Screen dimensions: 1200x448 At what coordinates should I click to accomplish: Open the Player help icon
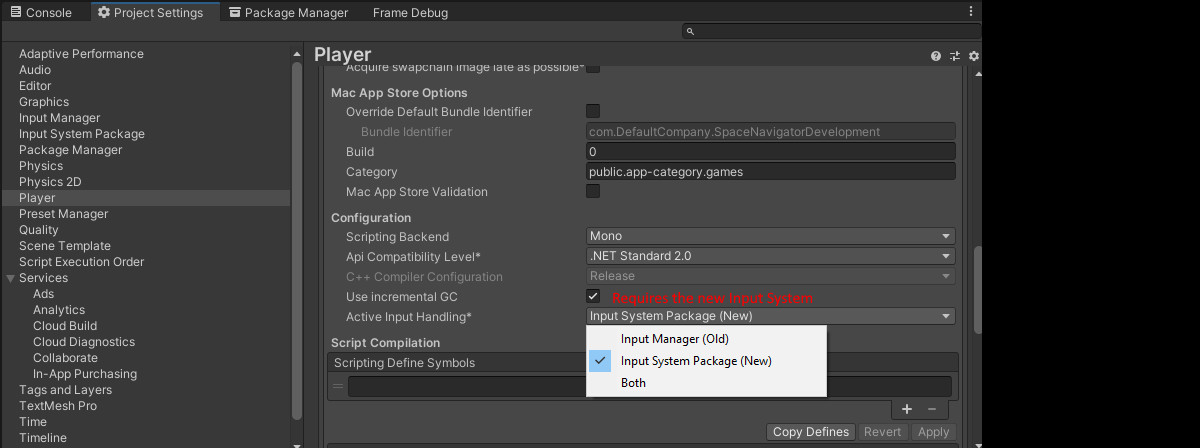point(936,56)
